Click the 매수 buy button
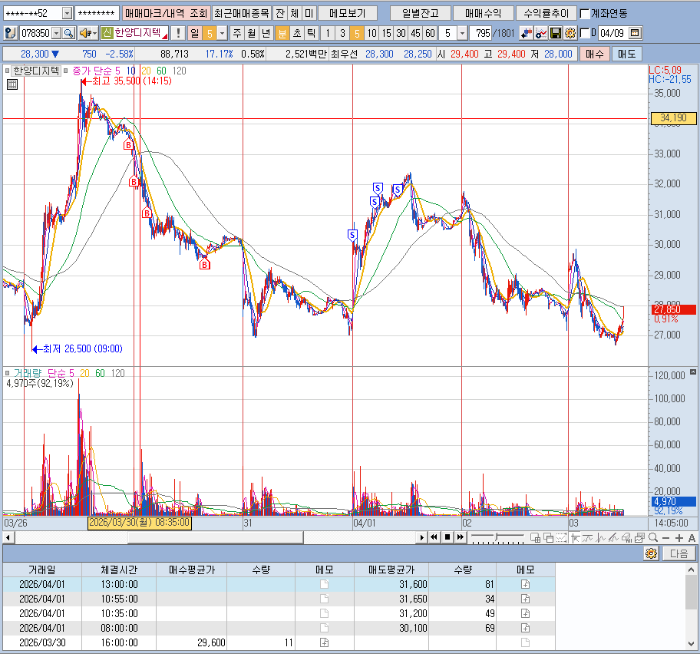 click(594, 54)
